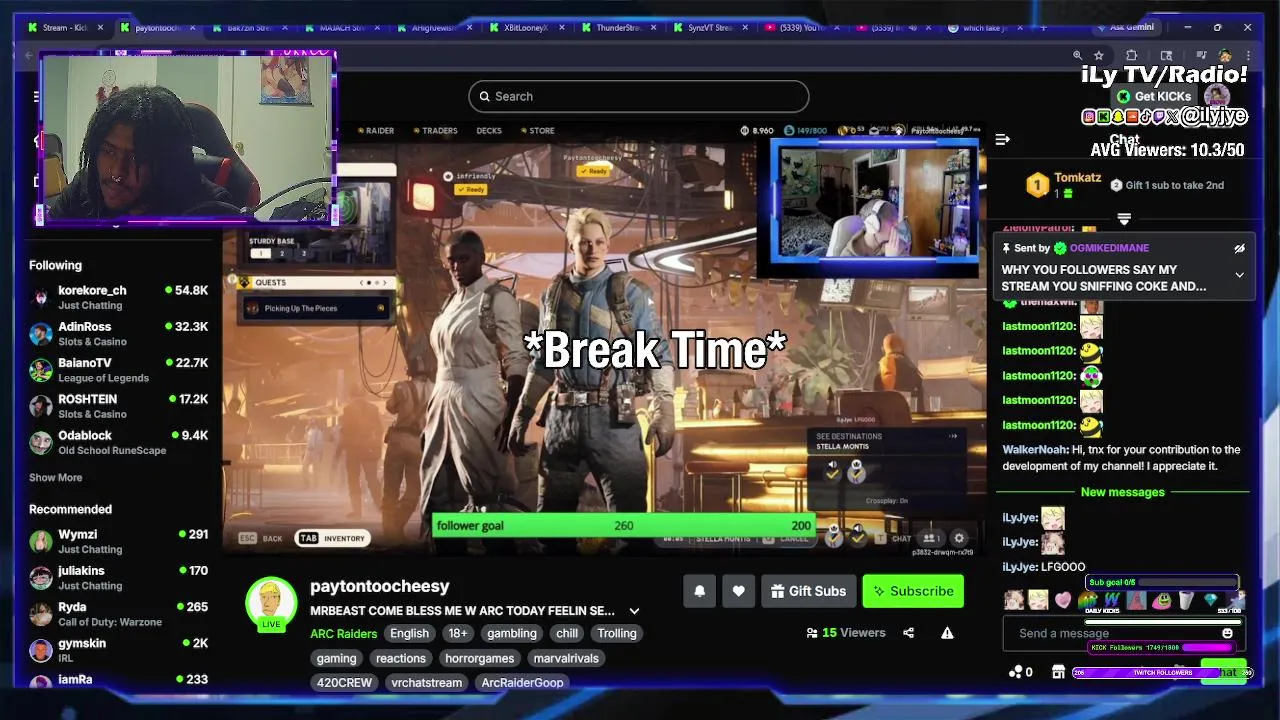
Task: Select TRADERS tab in game menu
Action: tap(434, 131)
